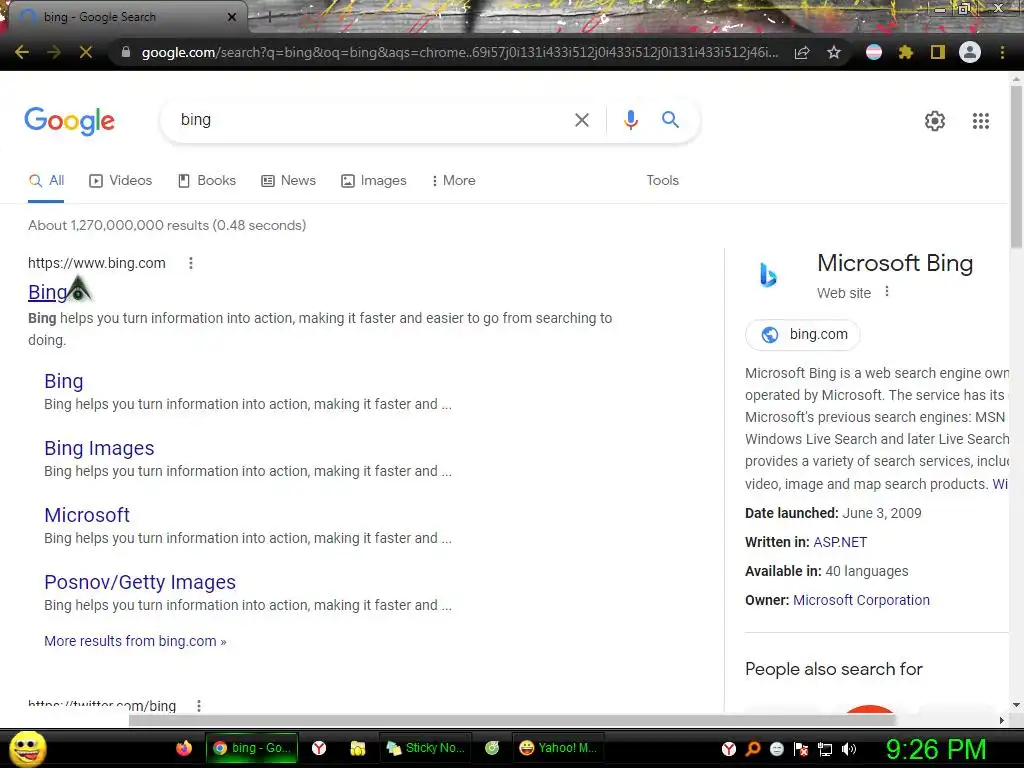This screenshot has height=768, width=1024.
Task: Click More results from bing.com
Action: click(x=135, y=641)
